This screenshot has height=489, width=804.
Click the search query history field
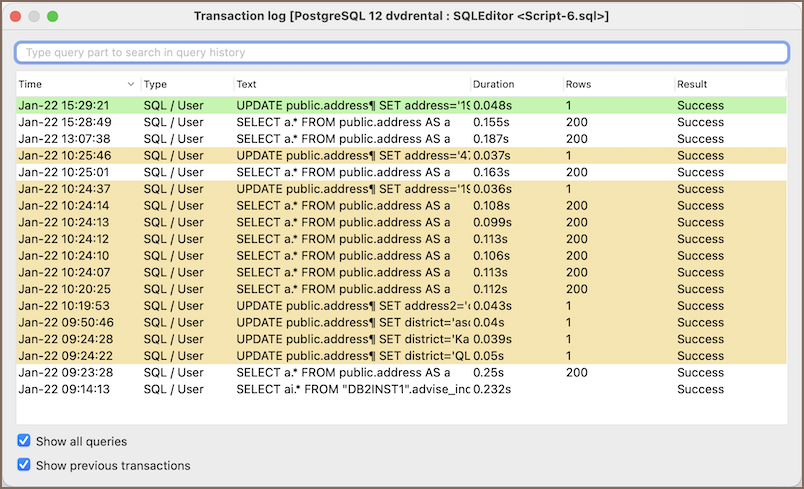[400, 52]
